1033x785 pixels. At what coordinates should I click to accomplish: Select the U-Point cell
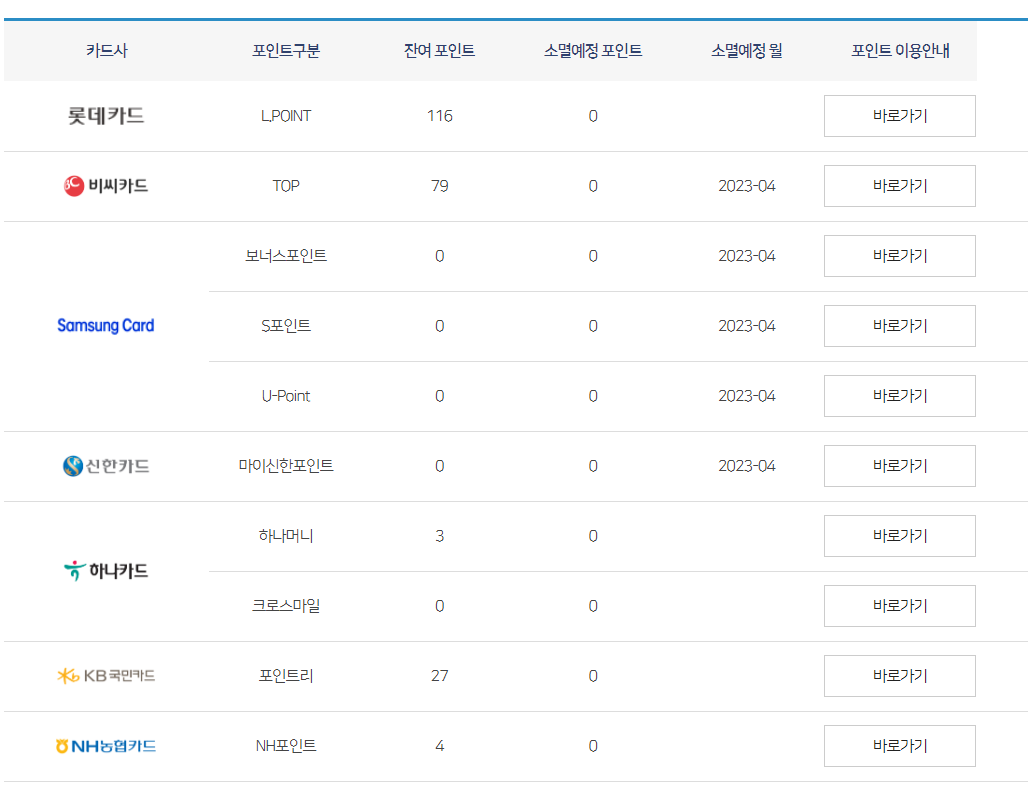pos(286,396)
